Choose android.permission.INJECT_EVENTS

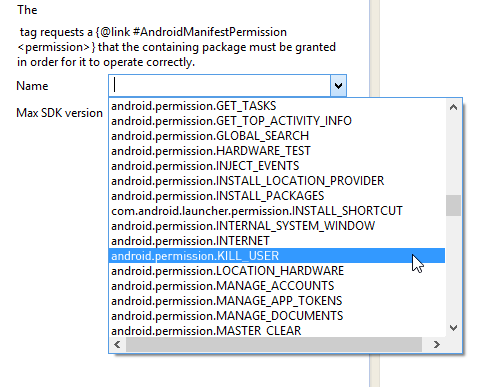(277, 166)
